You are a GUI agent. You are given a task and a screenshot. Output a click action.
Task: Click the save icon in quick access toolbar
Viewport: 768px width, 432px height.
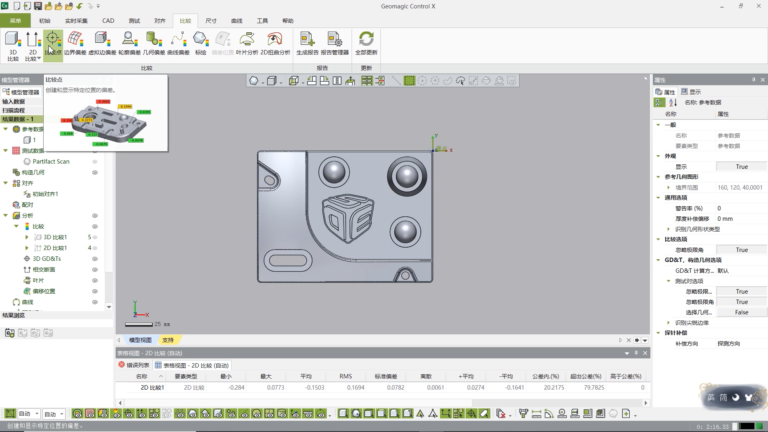coord(38,6)
